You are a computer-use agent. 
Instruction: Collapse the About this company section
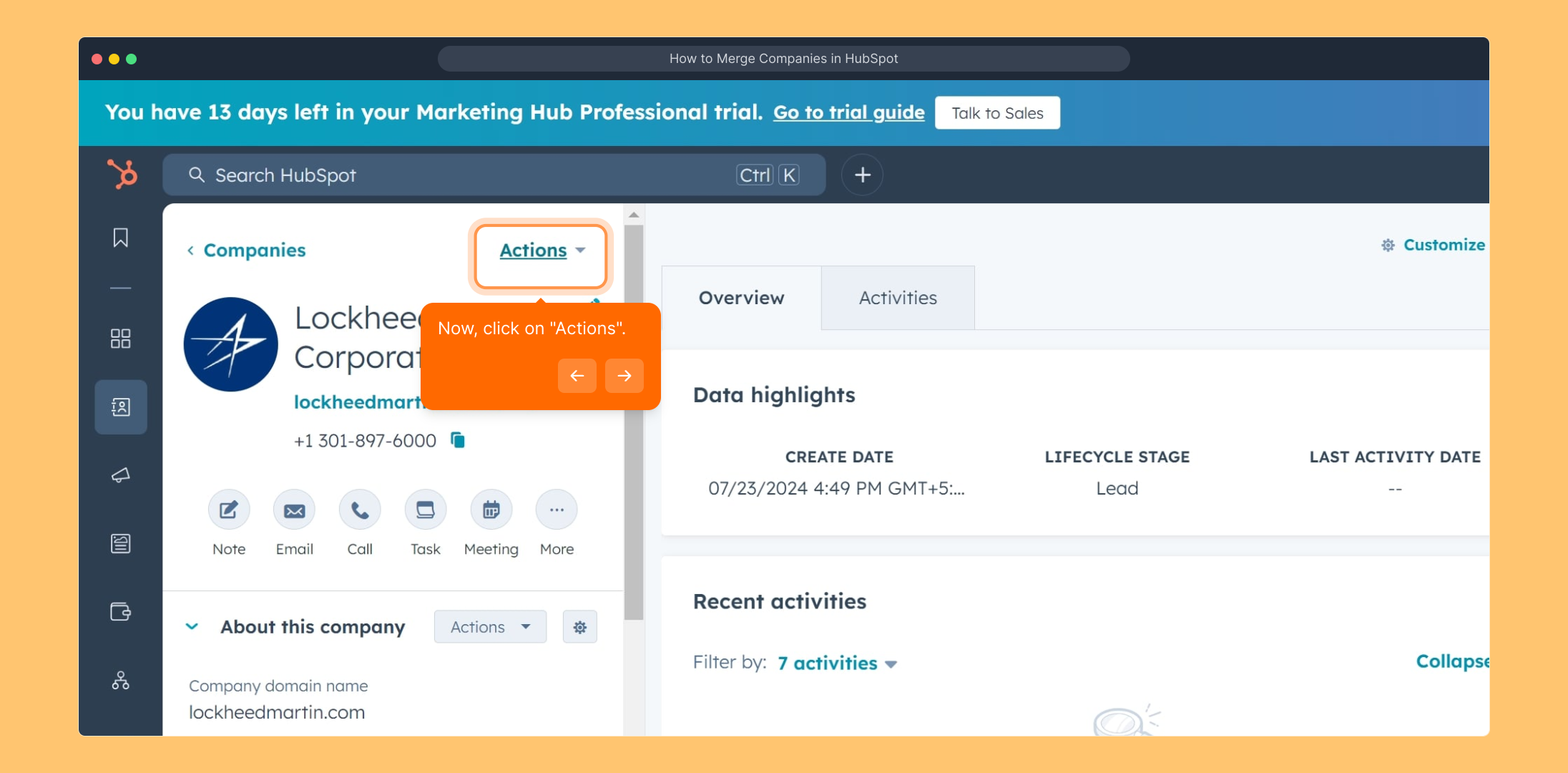coord(192,627)
